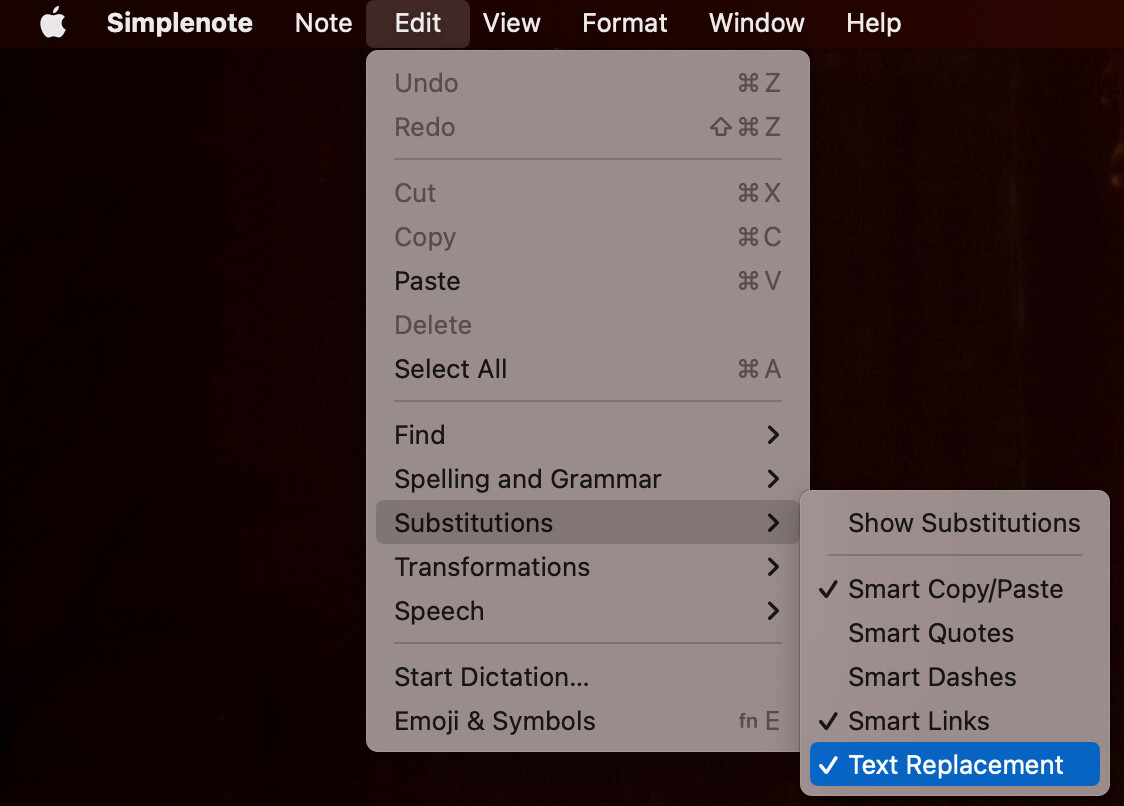Turn off Smart Copy/Paste
Image resolution: width=1124 pixels, height=806 pixels.
[954, 589]
